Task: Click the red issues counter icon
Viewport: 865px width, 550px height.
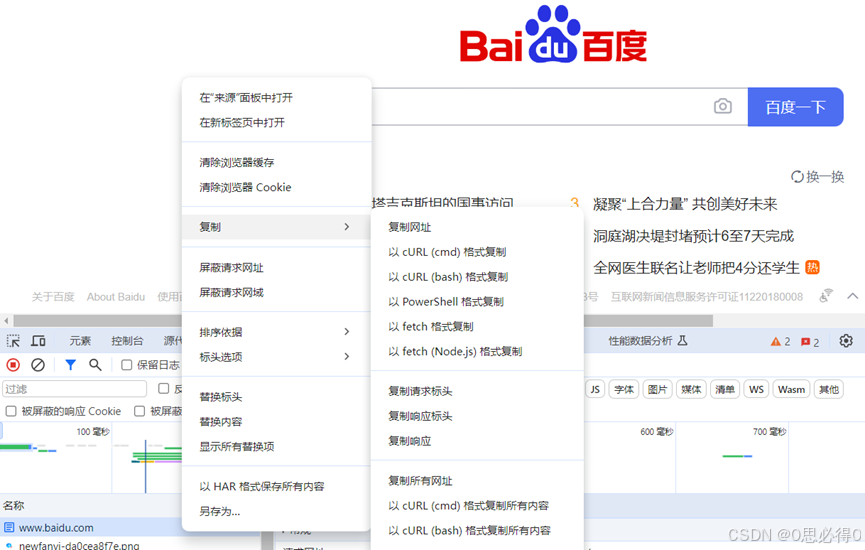Action: [x=805, y=342]
